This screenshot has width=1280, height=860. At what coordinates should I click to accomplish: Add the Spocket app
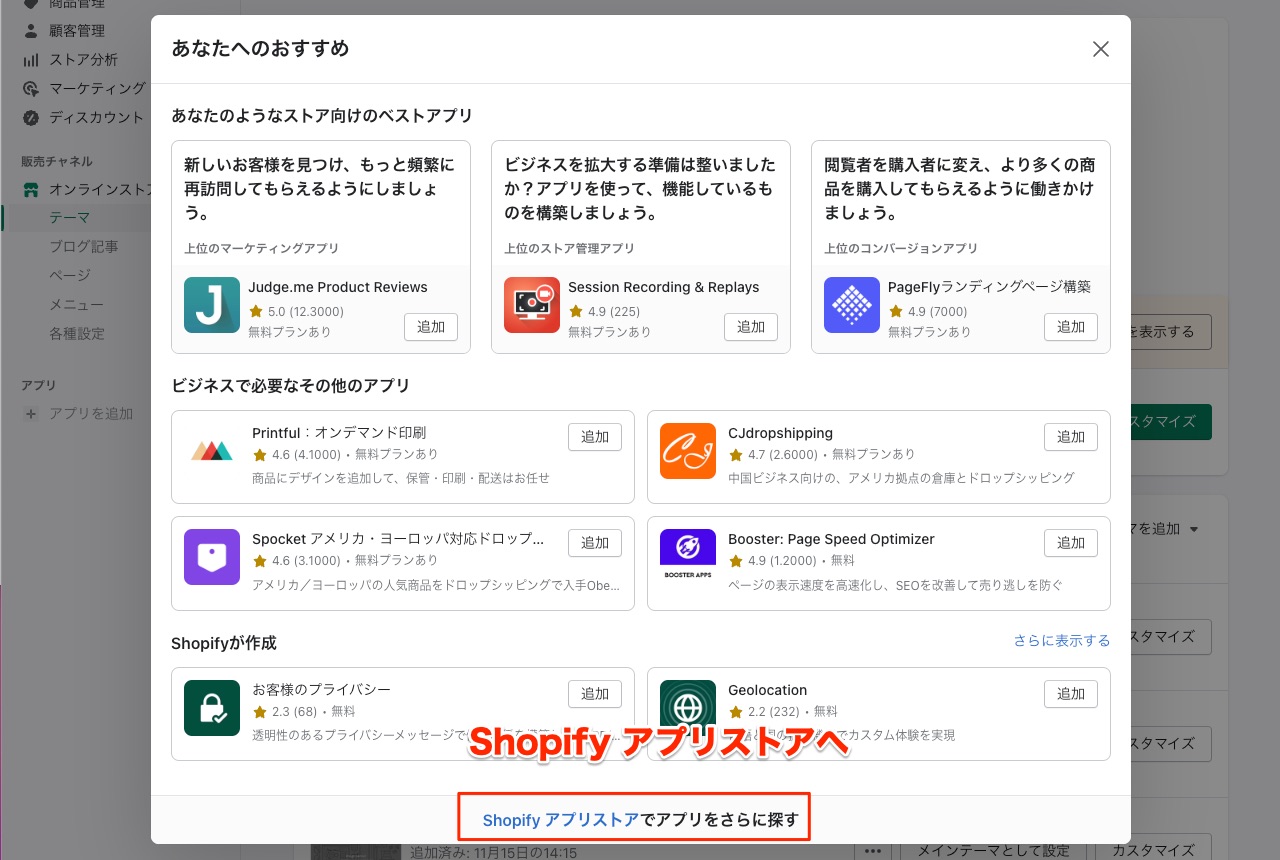[595, 543]
